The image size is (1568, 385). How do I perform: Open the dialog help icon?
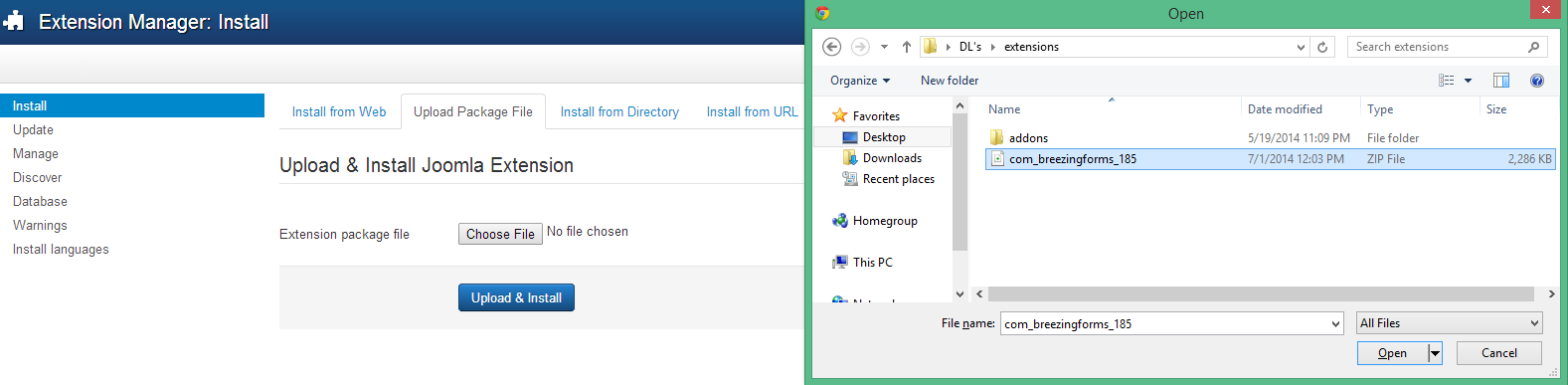tap(1537, 81)
